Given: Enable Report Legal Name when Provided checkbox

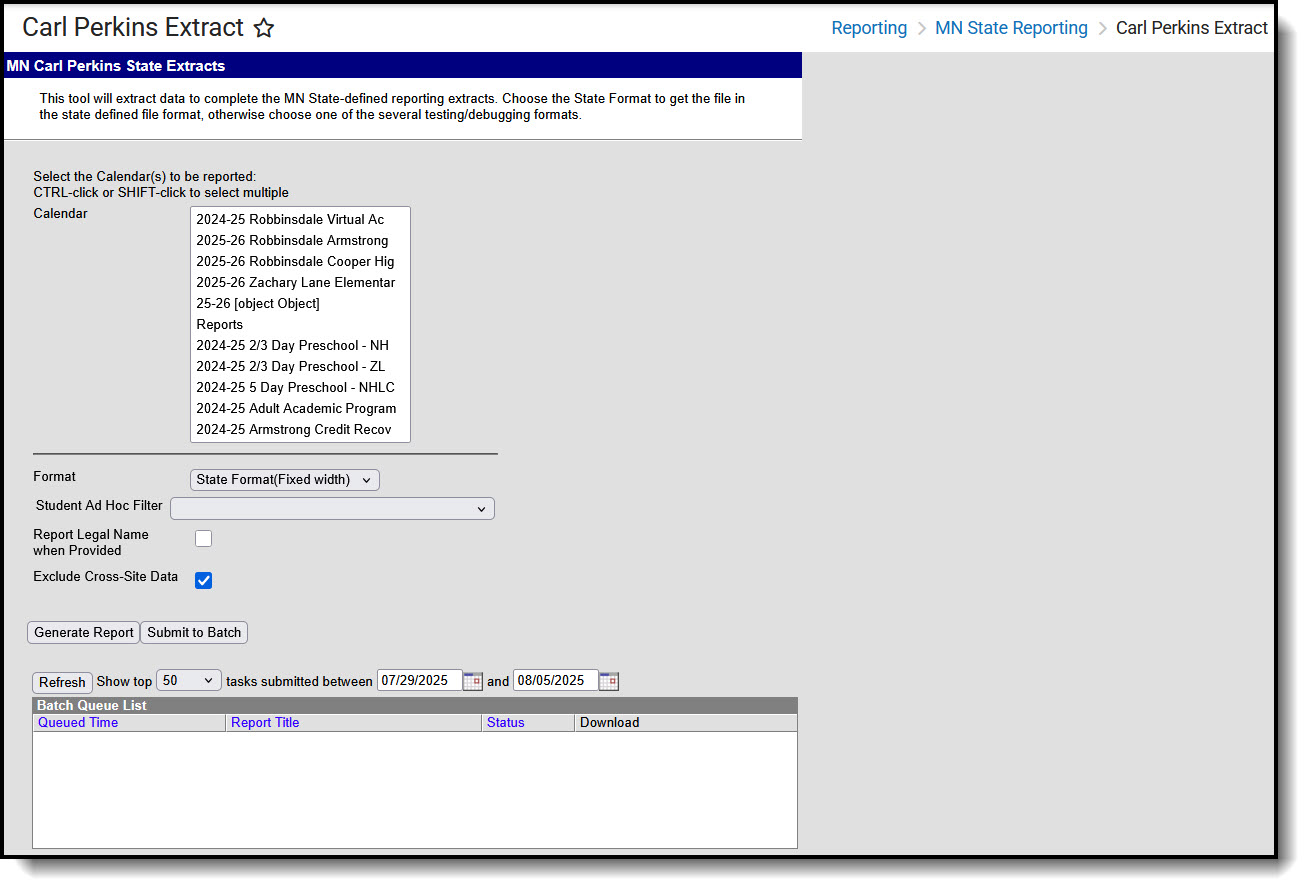Looking at the screenshot, I should 204,539.
